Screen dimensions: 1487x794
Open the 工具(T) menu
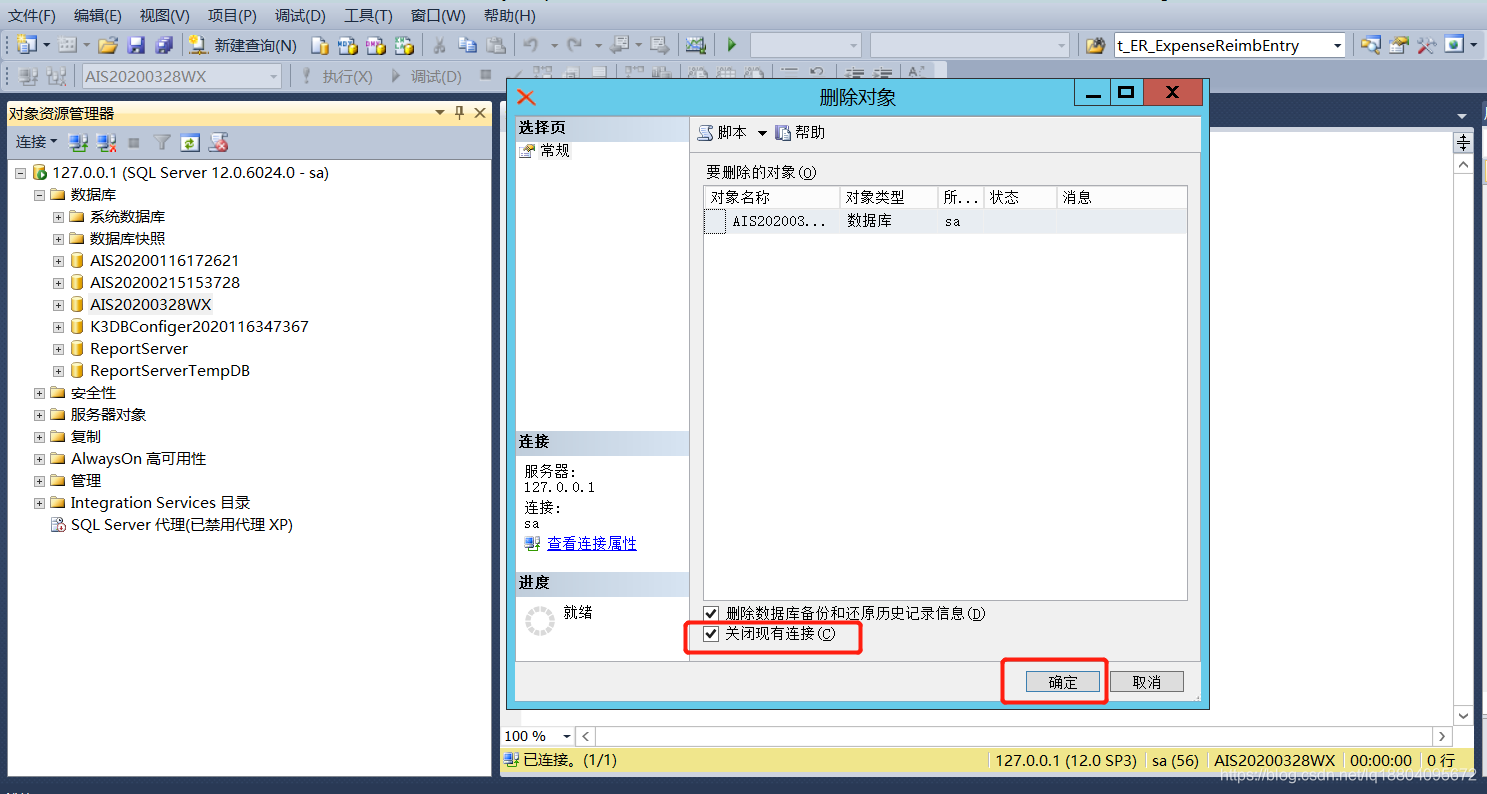click(x=368, y=15)
